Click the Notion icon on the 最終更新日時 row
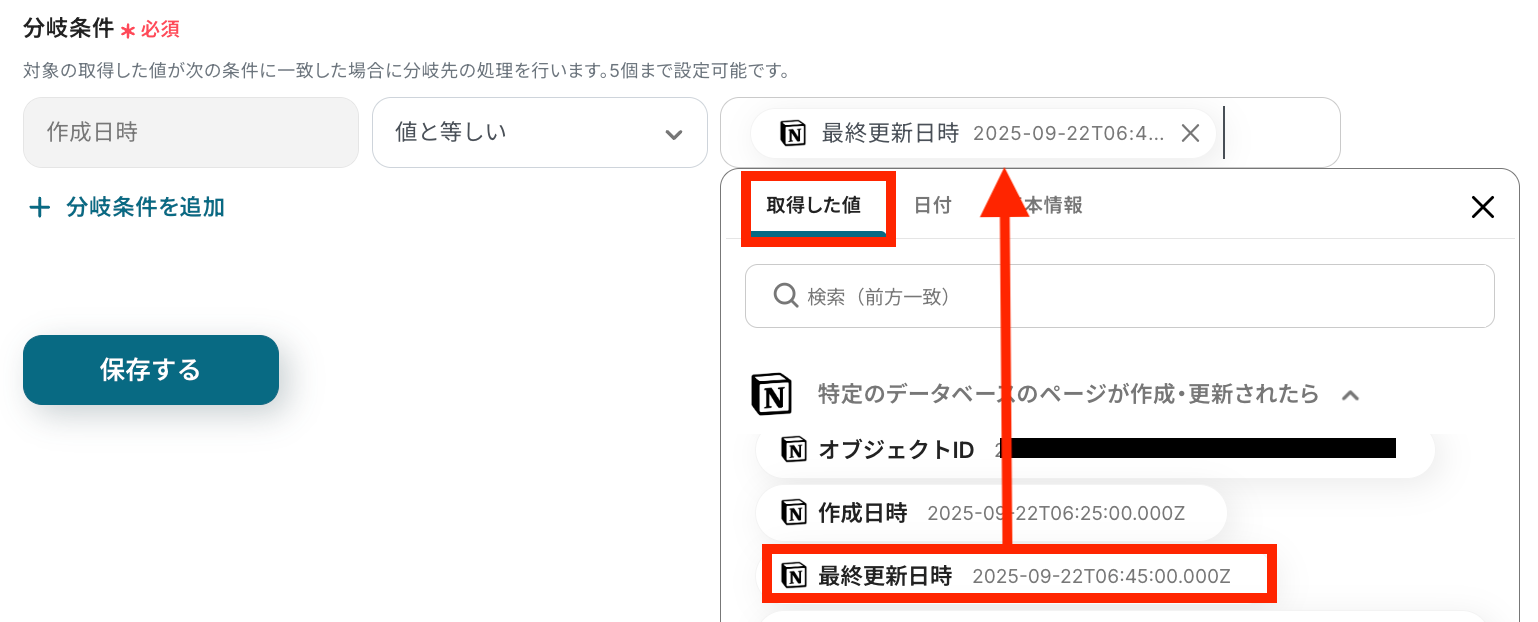This screenshot has height=622, width=1538. tap(794, 576)
